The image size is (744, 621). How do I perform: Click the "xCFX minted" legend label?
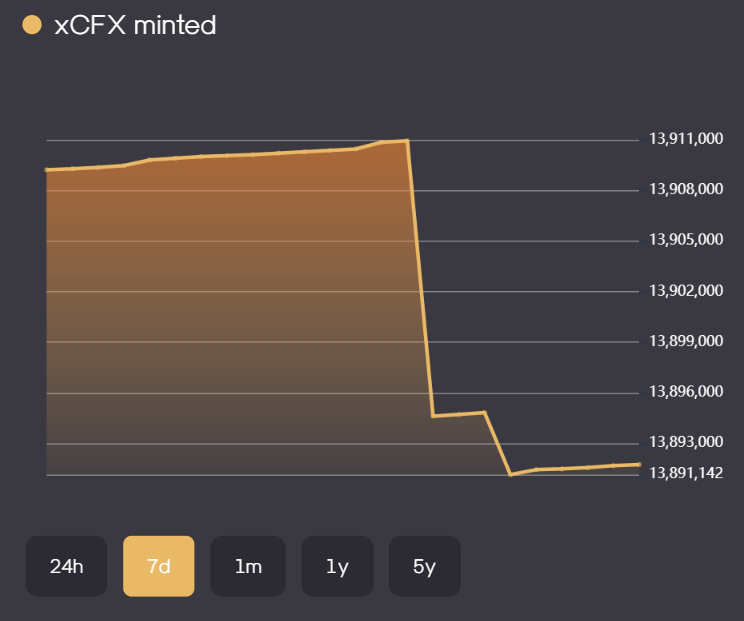coord(135,25)
